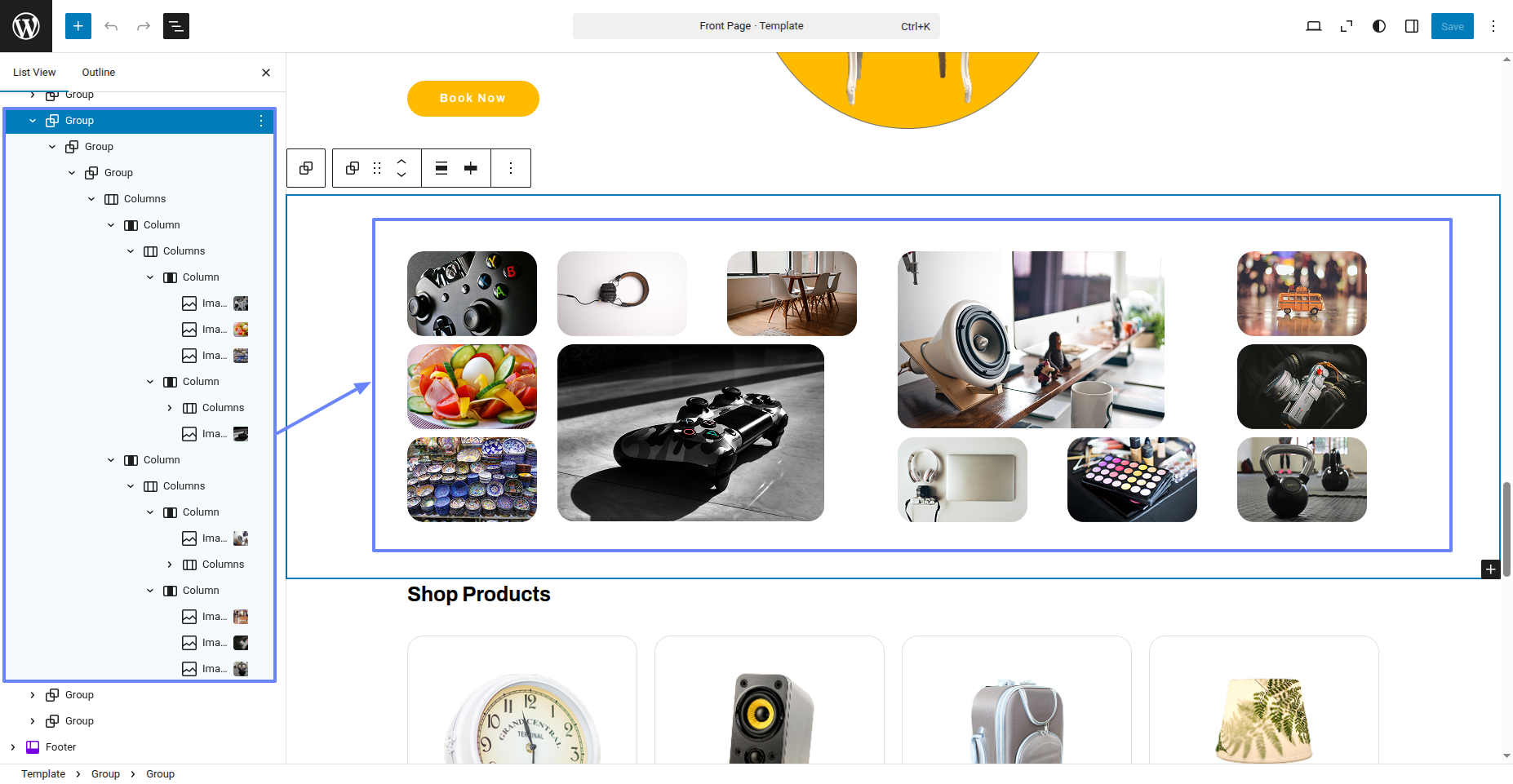Click the black add-block plus in the canvas corner
The height and width of the screenshot is (784, 1513).
(x=1491, y=569)
